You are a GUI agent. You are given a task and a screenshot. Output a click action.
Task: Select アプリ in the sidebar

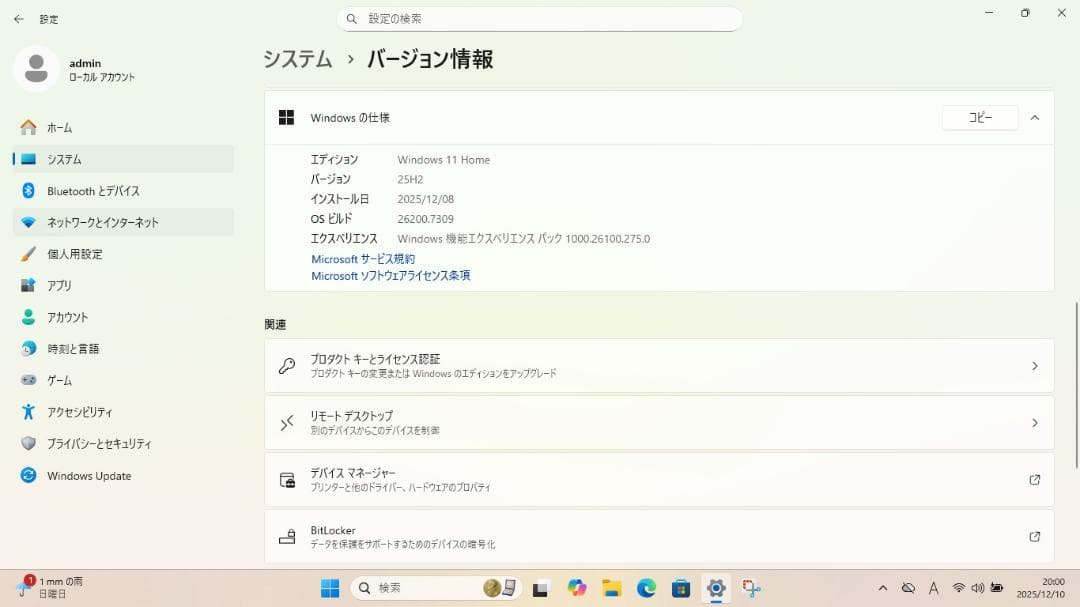point(59,285)
